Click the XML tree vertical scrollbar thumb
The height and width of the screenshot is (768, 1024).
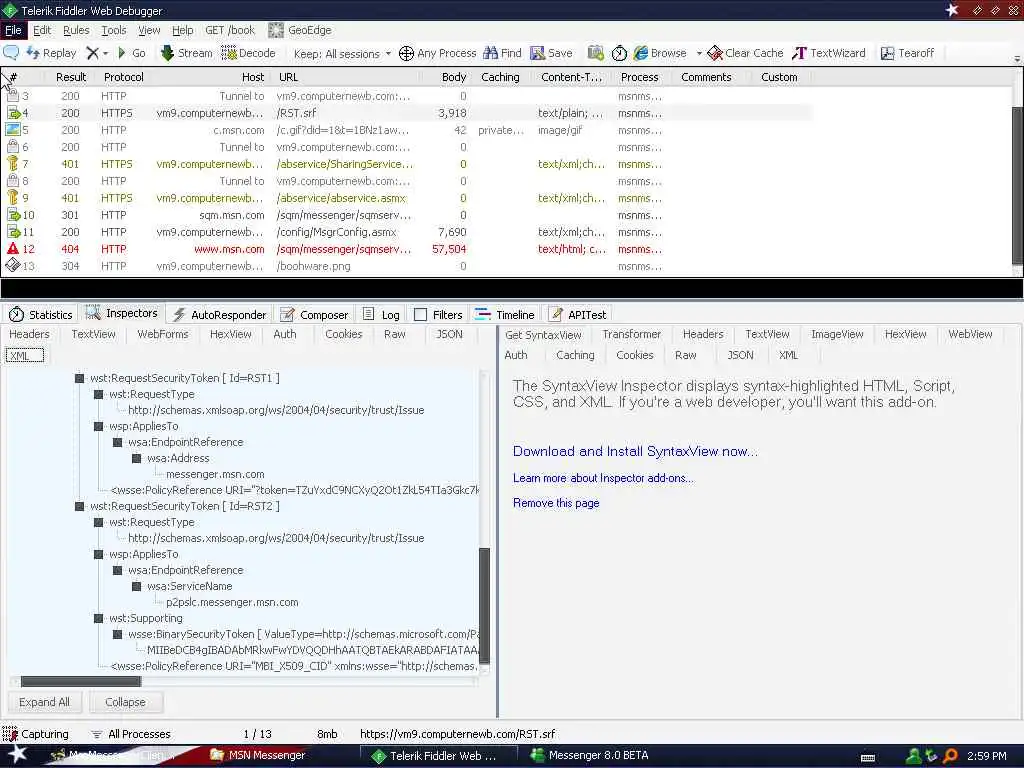pos(484,605)
